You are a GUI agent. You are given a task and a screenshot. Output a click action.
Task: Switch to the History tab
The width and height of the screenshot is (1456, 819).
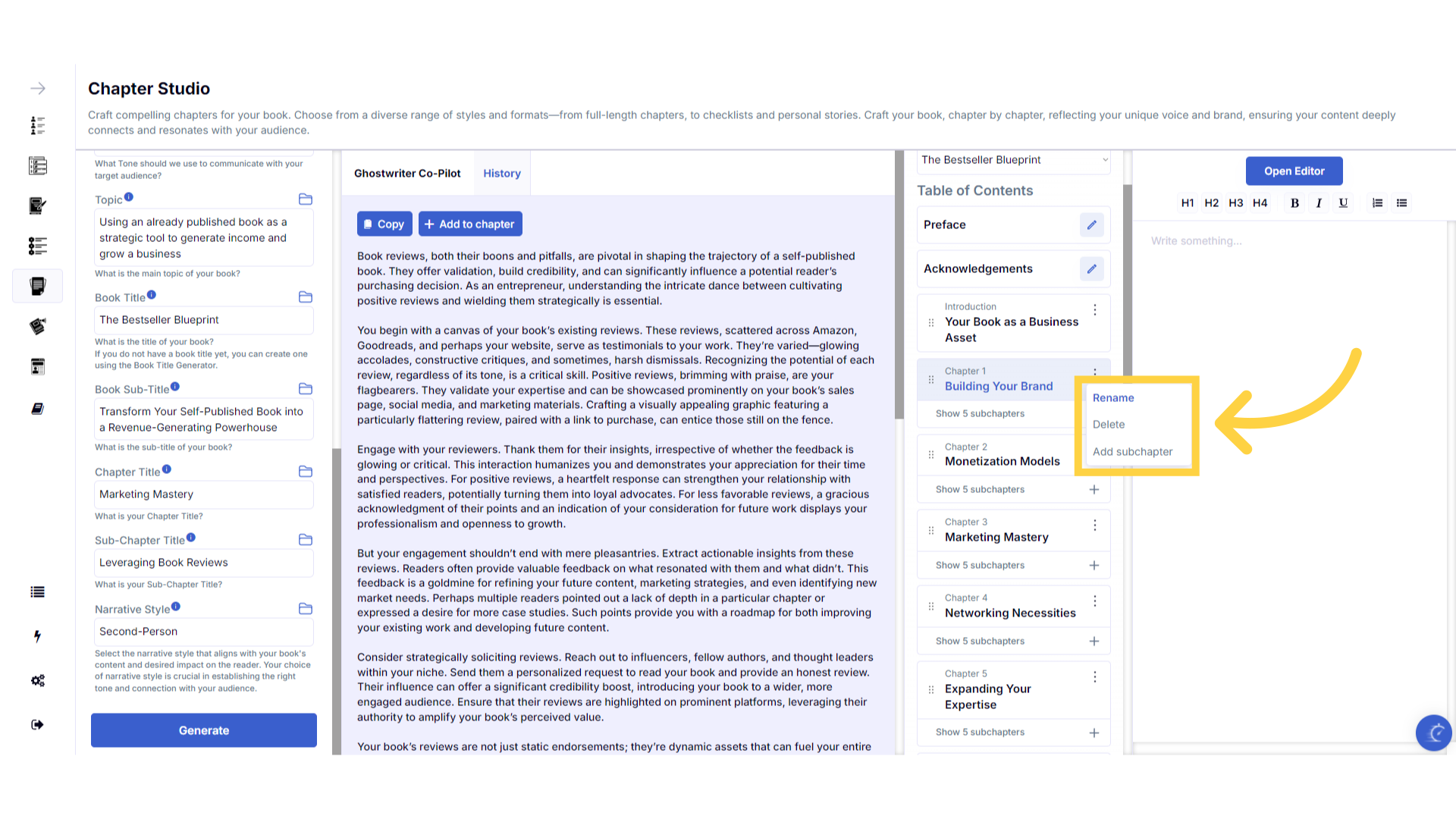pyautogui.click(x=502, y=174)
